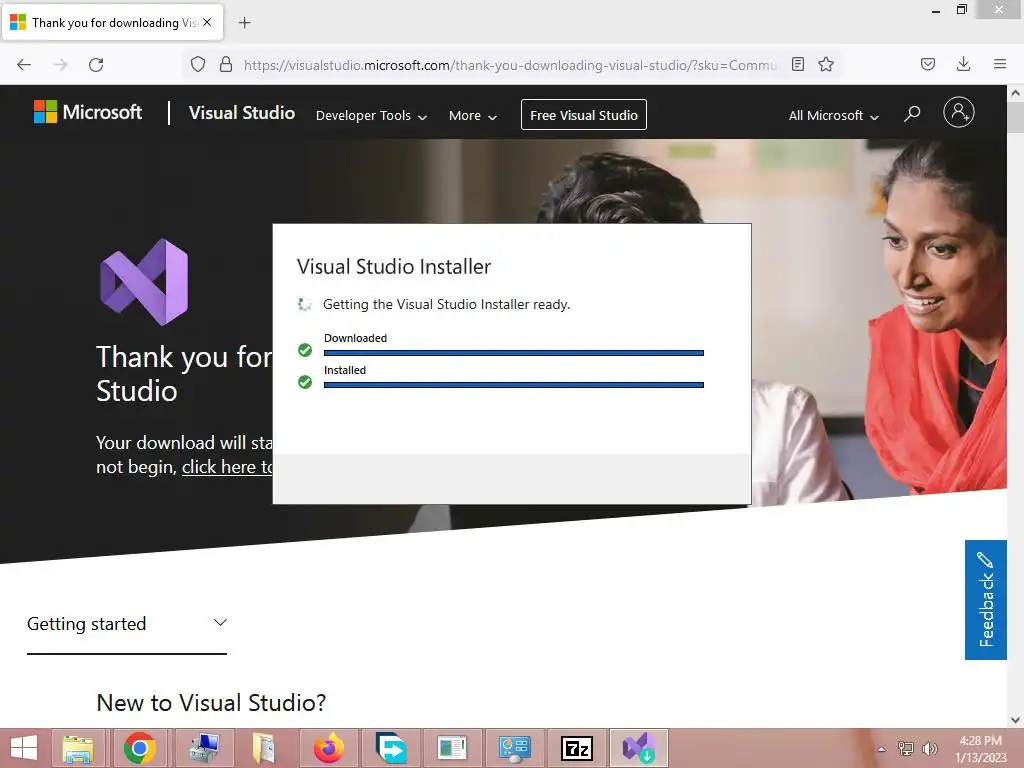Click the Installed progress bar
Viewport: 1024px width, 768px height.
click(x=513, y=385)
